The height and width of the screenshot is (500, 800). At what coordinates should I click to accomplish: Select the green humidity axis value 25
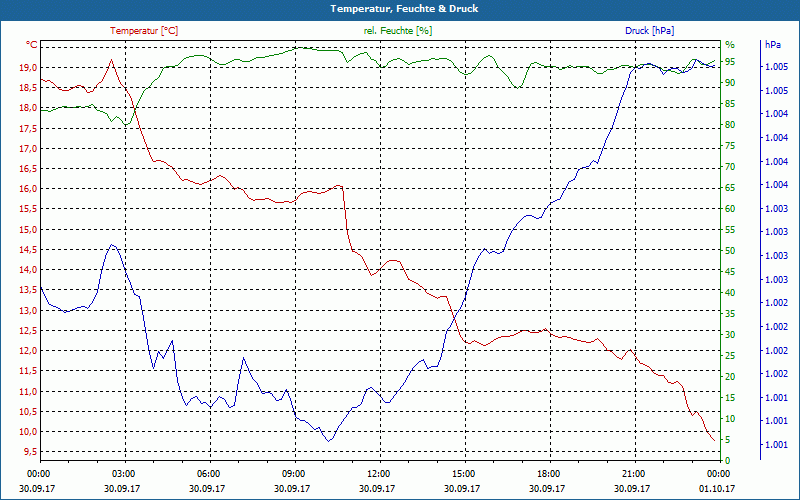pos(730,356)
